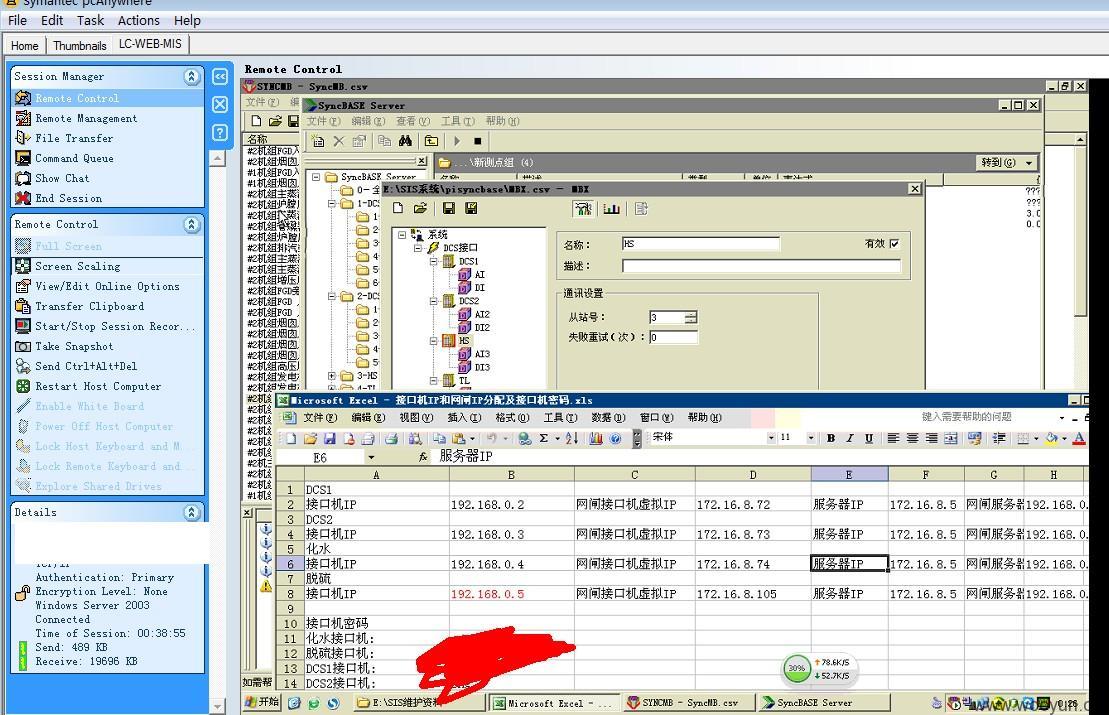Start Show Chat
This screenshot has width=1109, height=715.
pos(62,178)
